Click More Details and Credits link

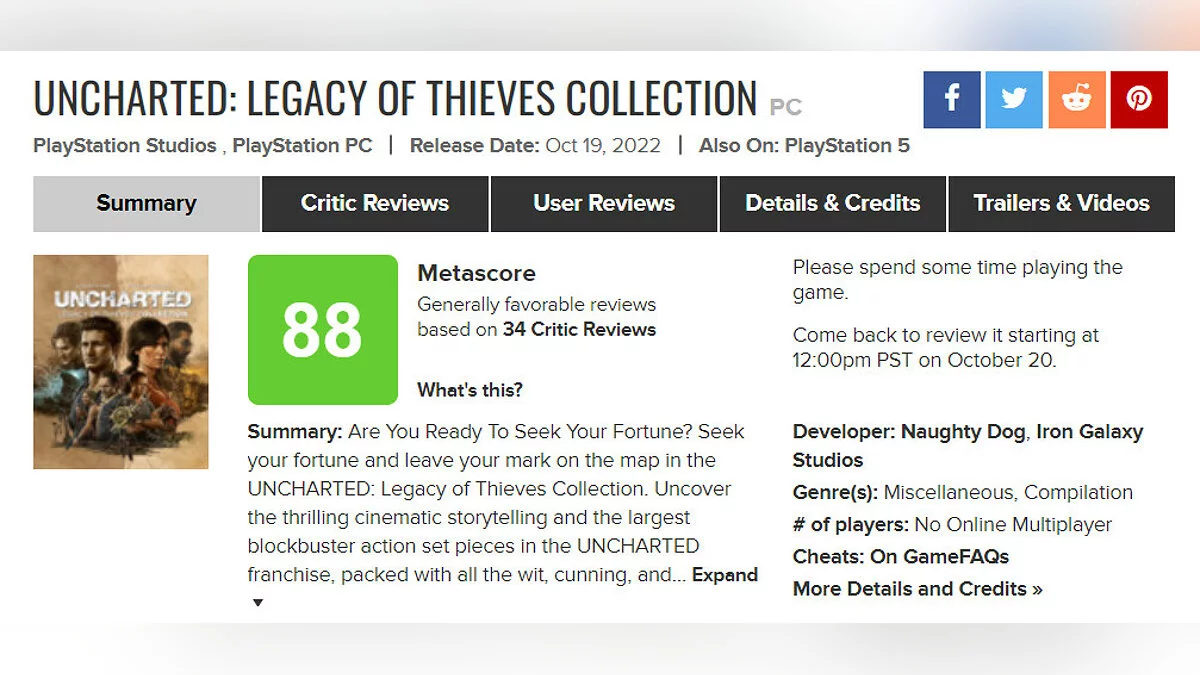(x=917, y=589)
